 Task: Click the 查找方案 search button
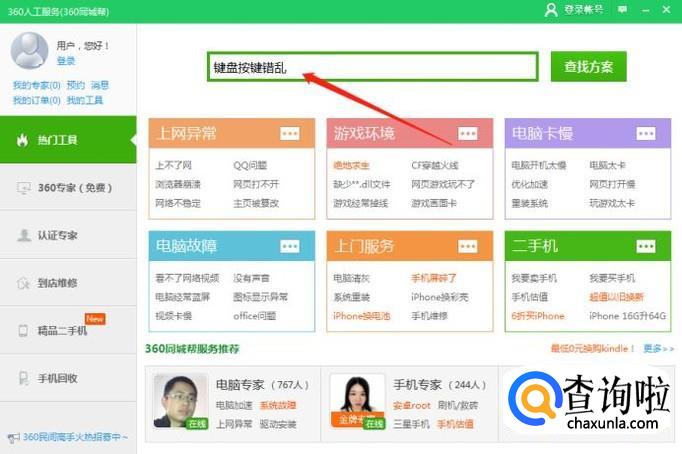[588, 67]
